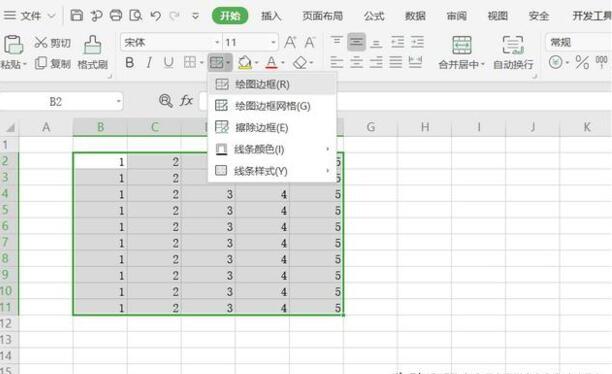This screenshot has height=374, width=612.
Task: Choose 绘图边框(R) from menu
Action: click(x=272, y=84)
